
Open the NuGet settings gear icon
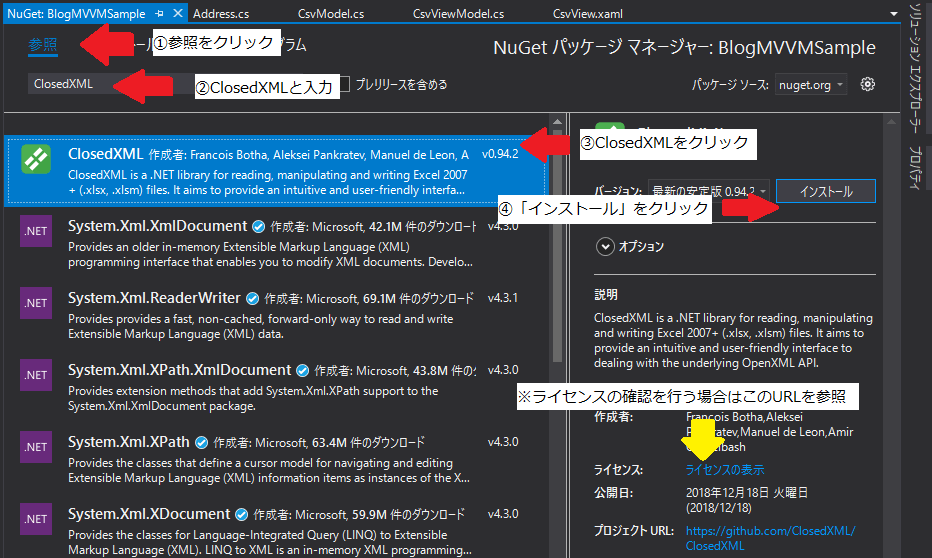pos(867,84)
